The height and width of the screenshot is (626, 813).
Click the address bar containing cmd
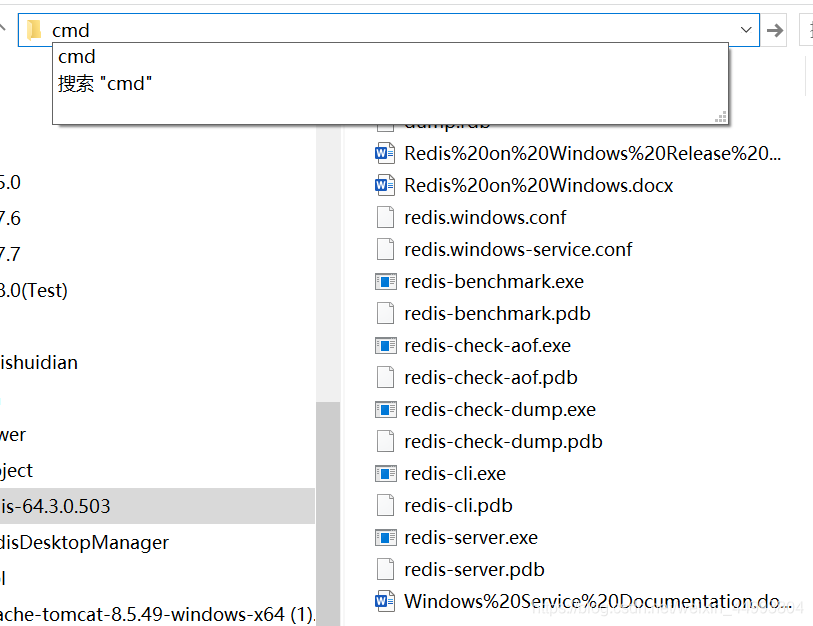[x=388, y=30]
